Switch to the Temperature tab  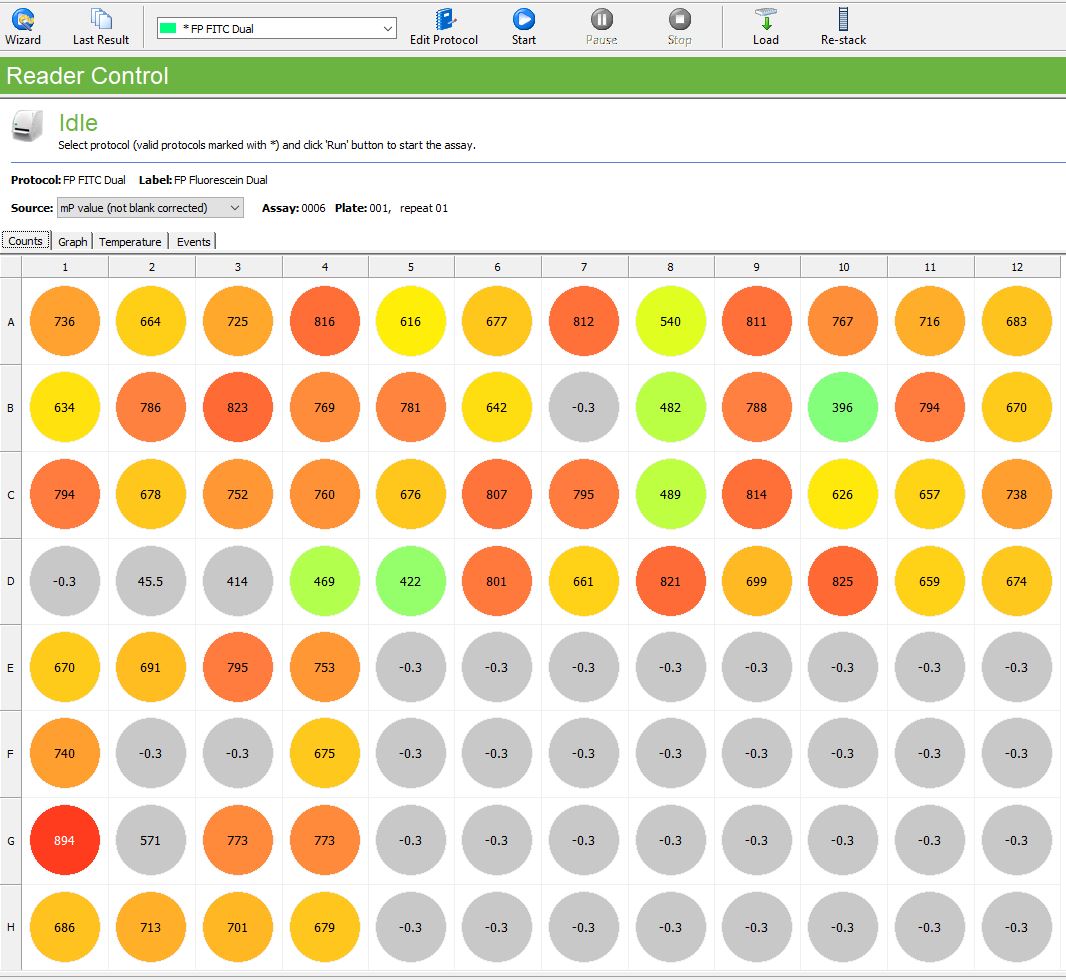tap(130, 242)
